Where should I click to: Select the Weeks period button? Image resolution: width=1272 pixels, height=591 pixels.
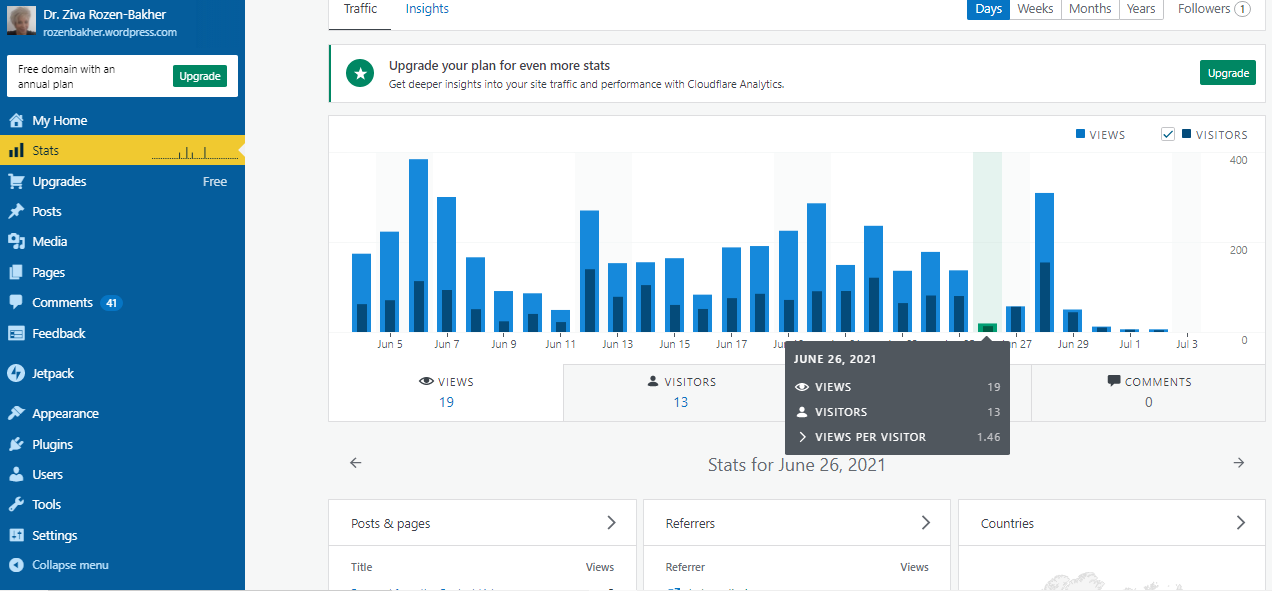tap(1035, 9)
